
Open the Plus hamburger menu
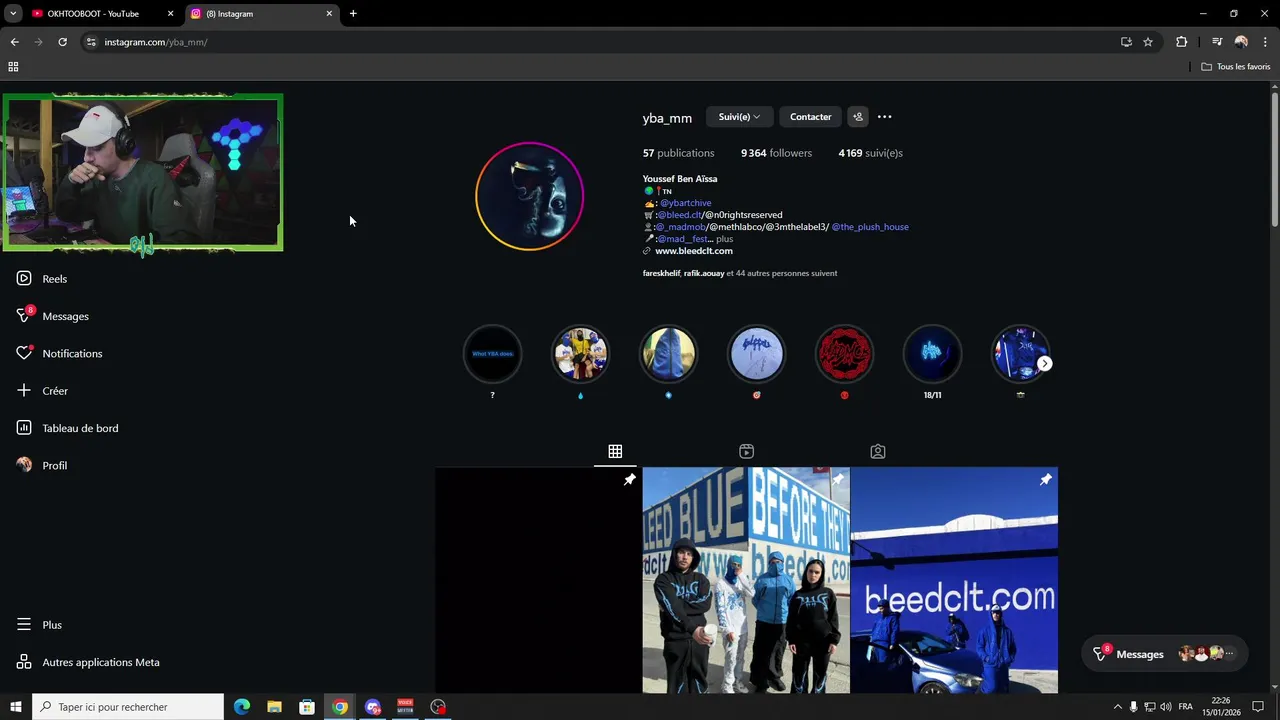(39, 625)
